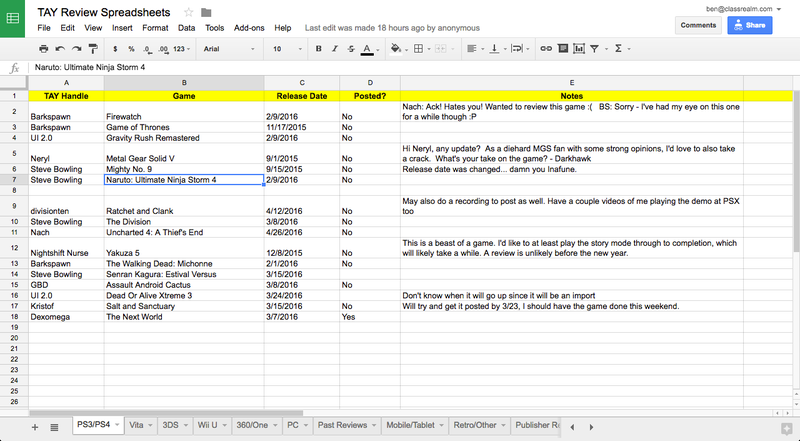Click the Print icon in toolbar
Image resolution: width=800 pixels, height=441 pixels.
(x=44, y=49)
